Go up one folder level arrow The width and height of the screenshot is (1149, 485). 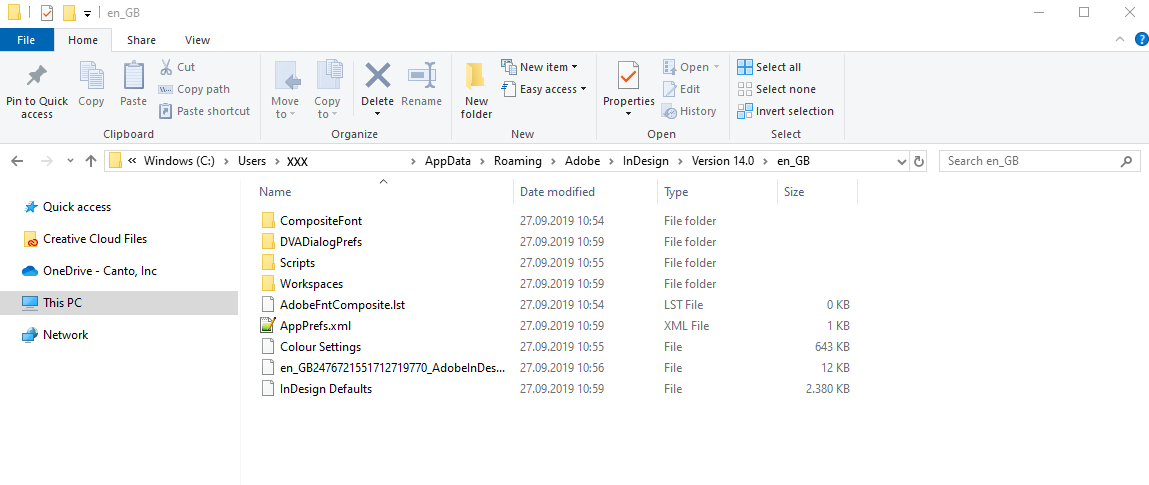(x=91, y=161)
